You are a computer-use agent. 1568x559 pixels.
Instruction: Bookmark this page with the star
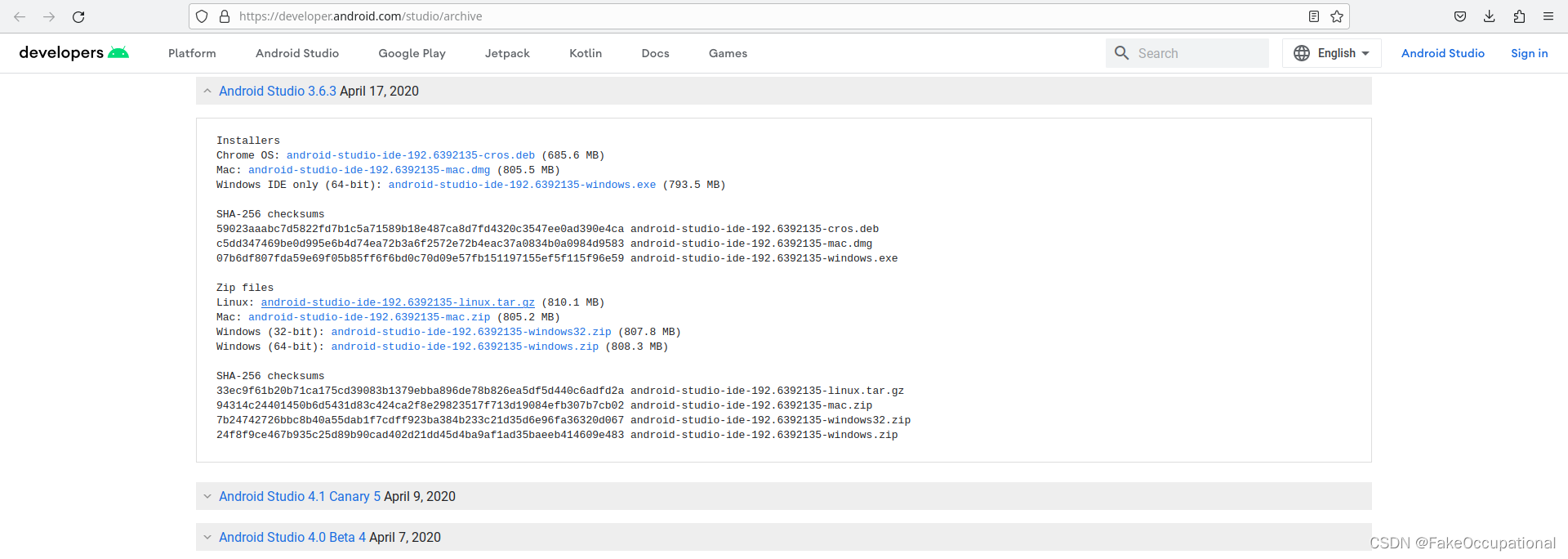pyautogui.click(x=1337, y=16)
